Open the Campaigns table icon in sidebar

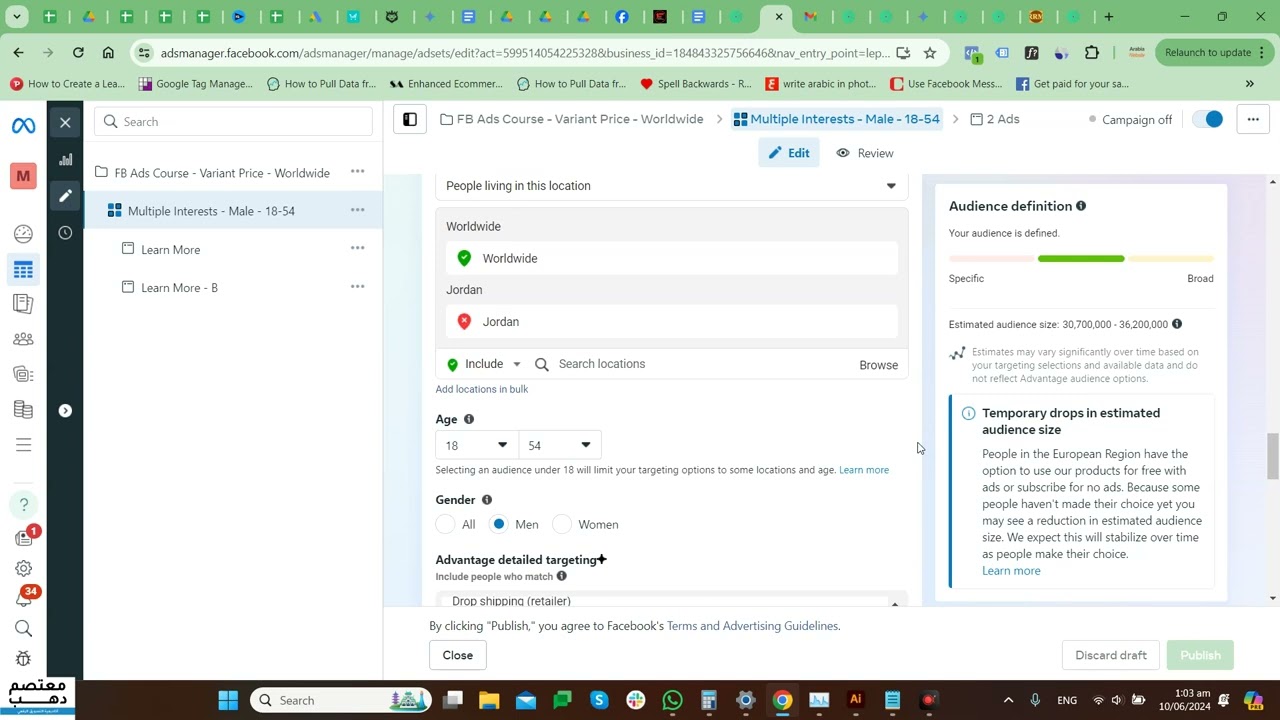[23, 270]
